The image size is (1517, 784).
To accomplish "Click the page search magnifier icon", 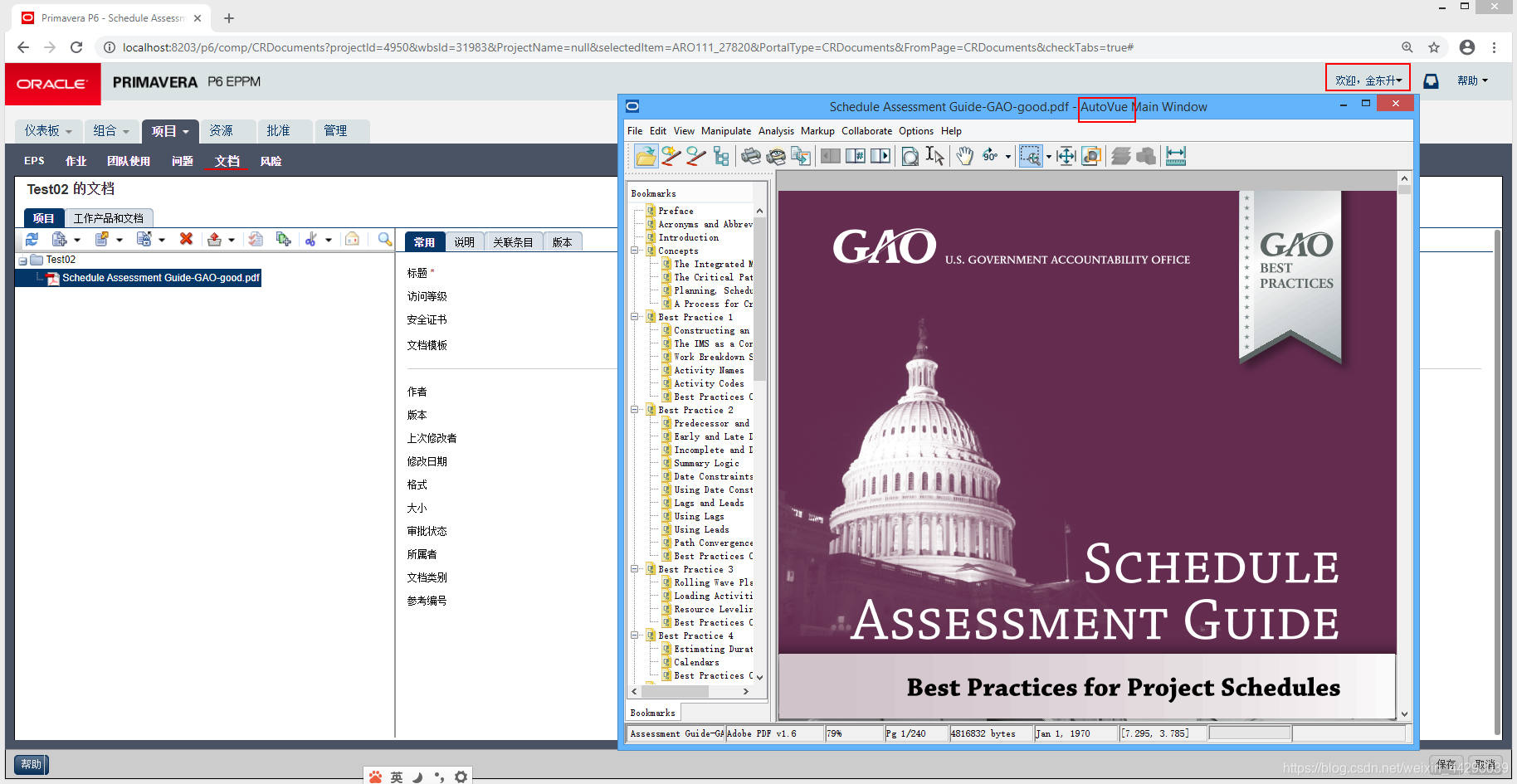I will pos(910,156).
